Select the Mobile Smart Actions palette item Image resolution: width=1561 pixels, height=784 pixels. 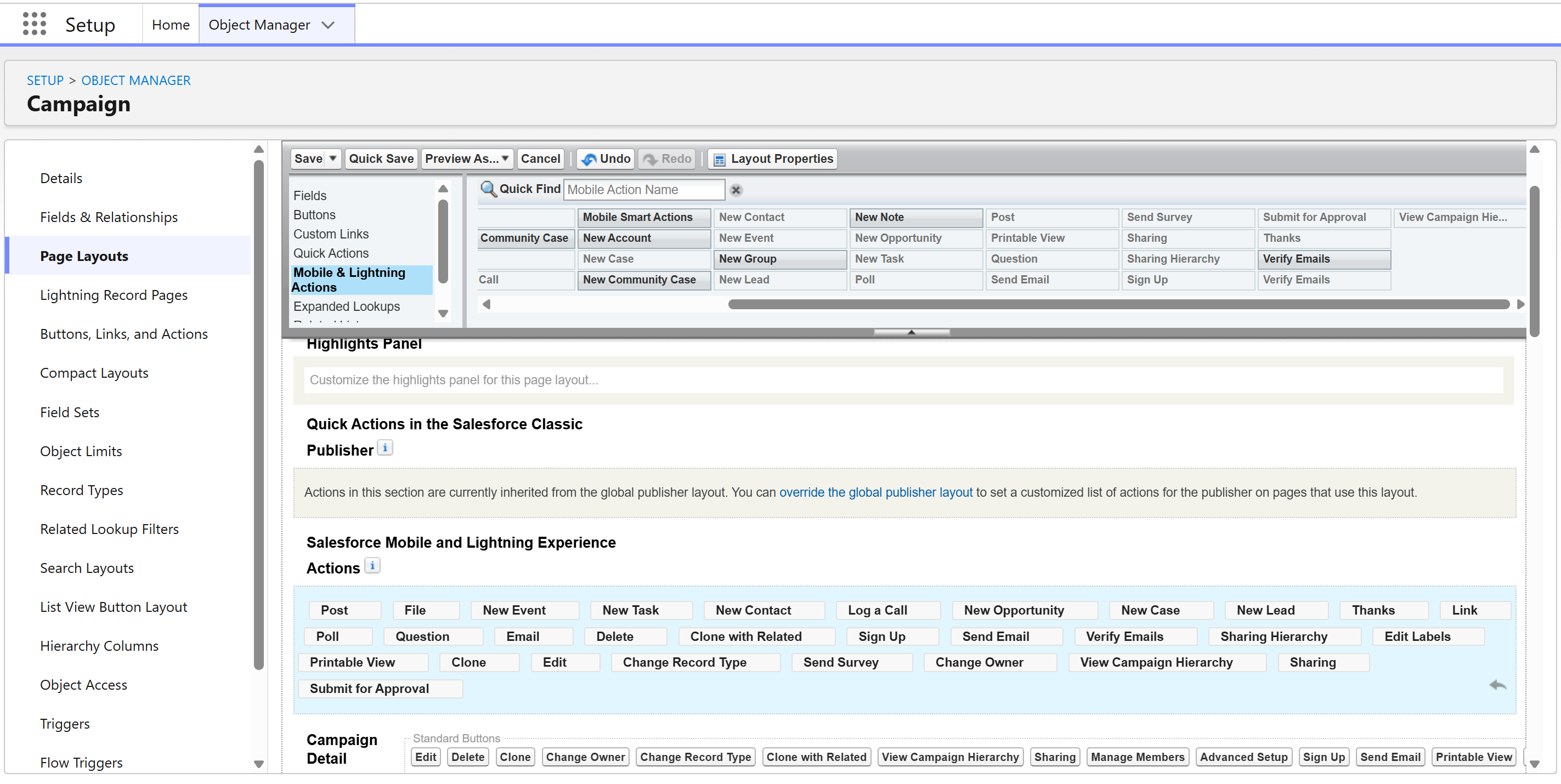pos(644,217)
